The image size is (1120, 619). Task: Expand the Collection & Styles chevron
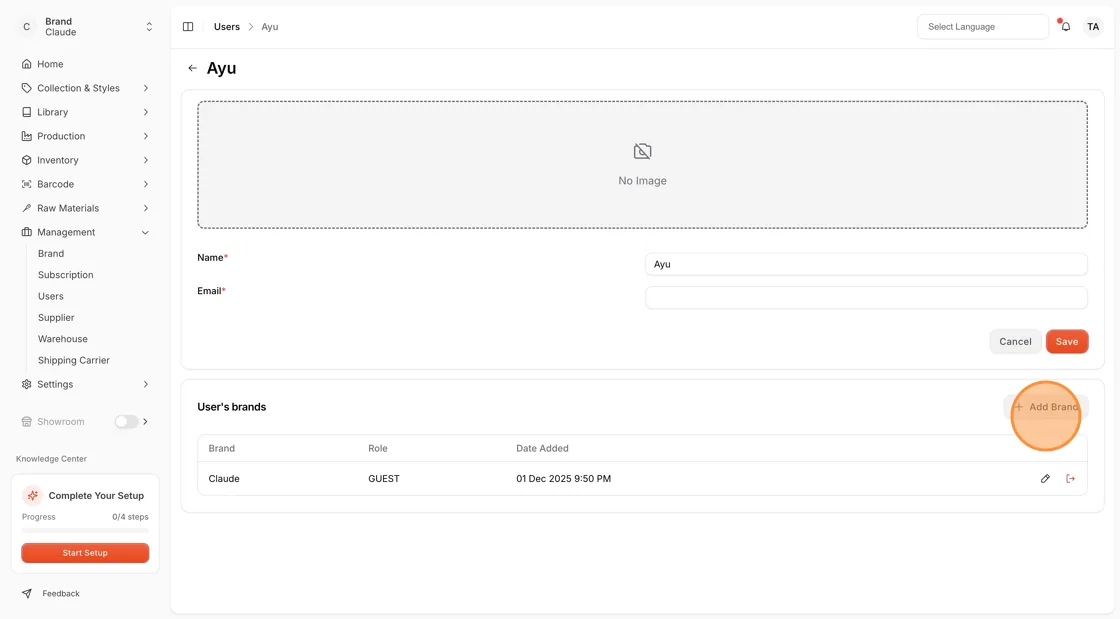146,89
